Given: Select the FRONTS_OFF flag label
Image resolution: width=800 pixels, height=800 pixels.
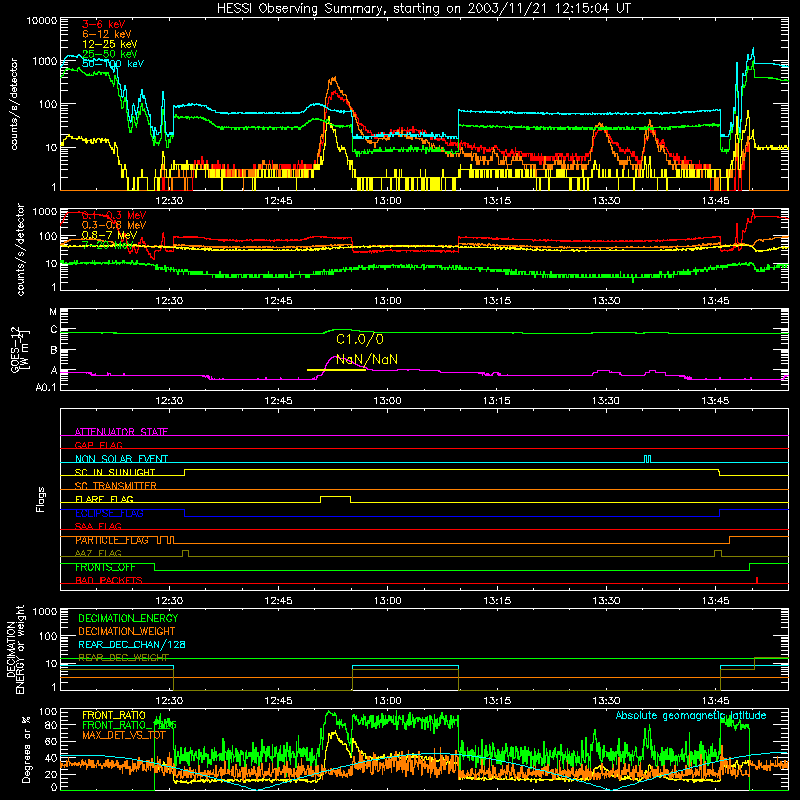Looking at the screenshot, I should coord(106,567).
